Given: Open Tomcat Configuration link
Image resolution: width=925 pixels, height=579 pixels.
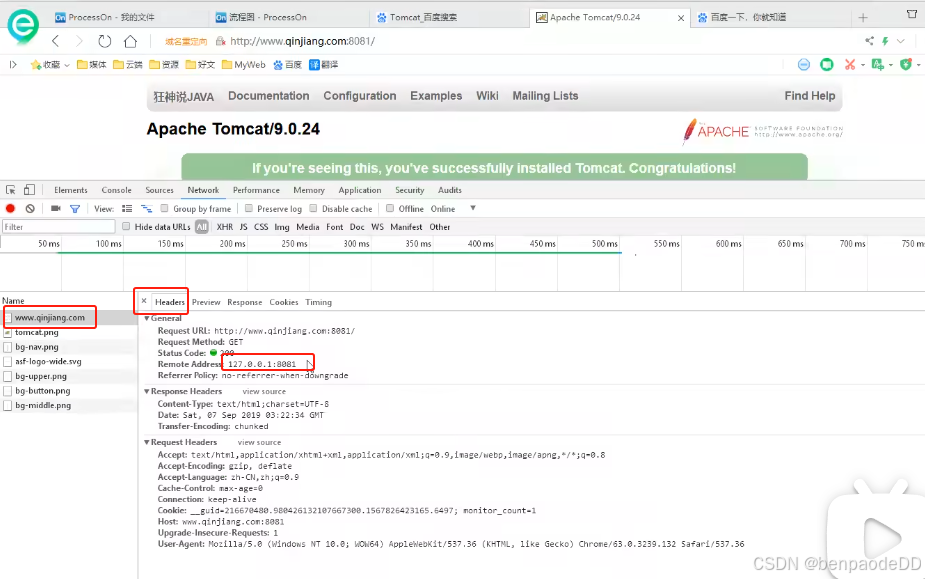Looking at the screenshot, I should [x=360, y=96].
